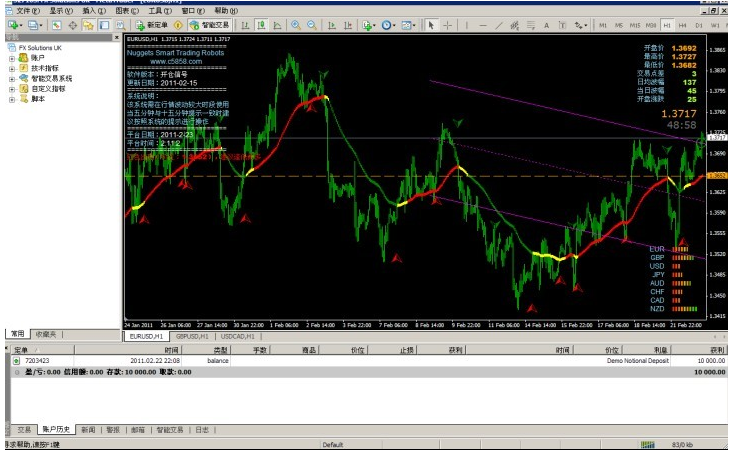Toggle the Navigator star-folder icon

(x=88, y=25)
